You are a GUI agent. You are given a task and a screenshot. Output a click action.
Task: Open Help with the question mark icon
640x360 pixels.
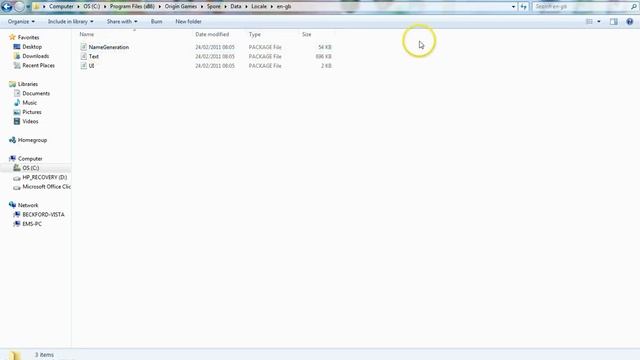point(629,22)
